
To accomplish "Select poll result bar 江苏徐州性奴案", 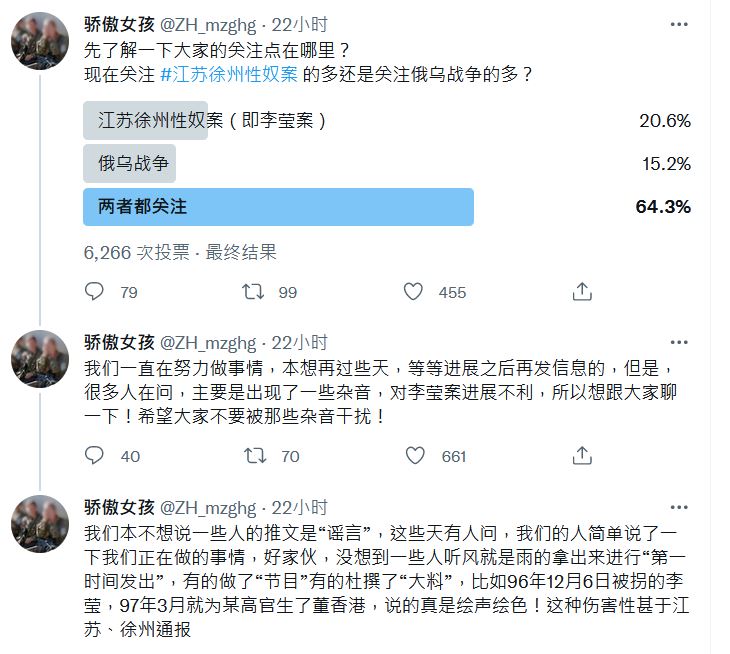I will click(147, 121).
